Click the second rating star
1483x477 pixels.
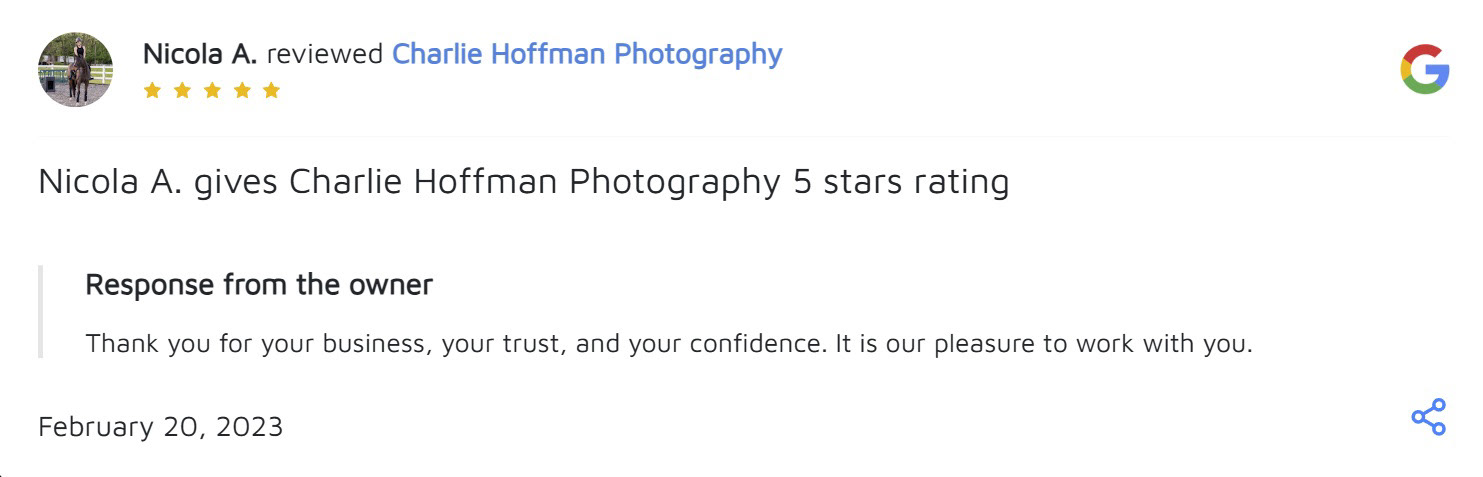pyautogui.click(x=182, y=91)
